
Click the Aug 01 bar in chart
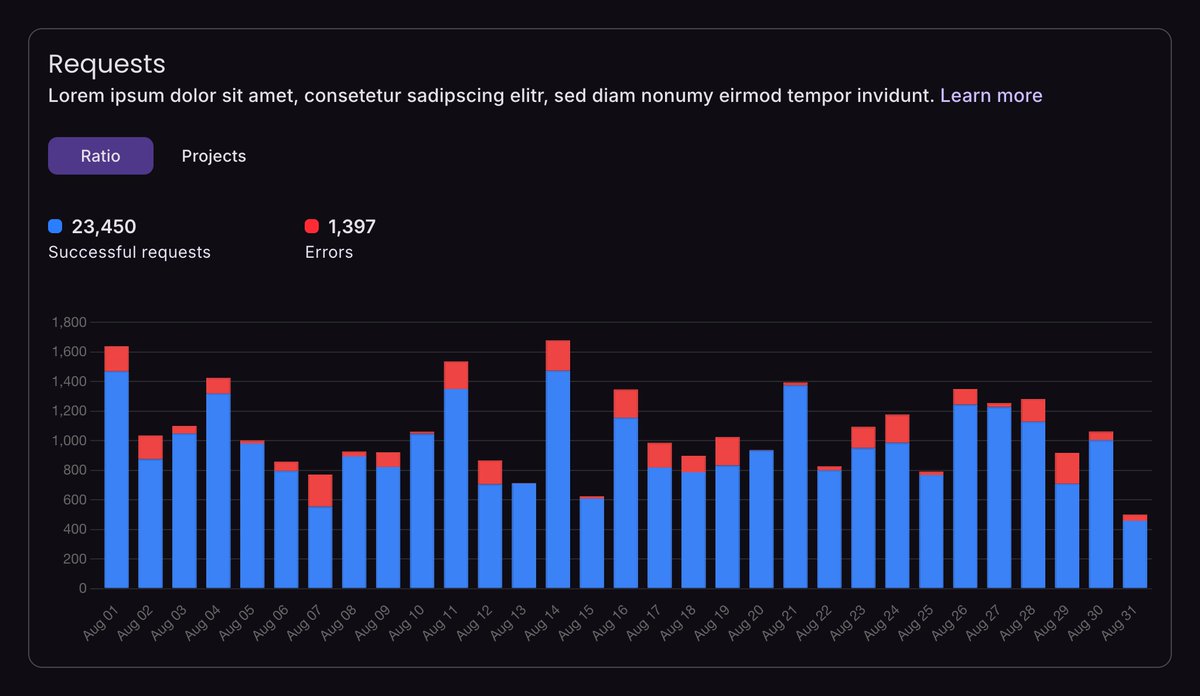click(x=117, y=467)
